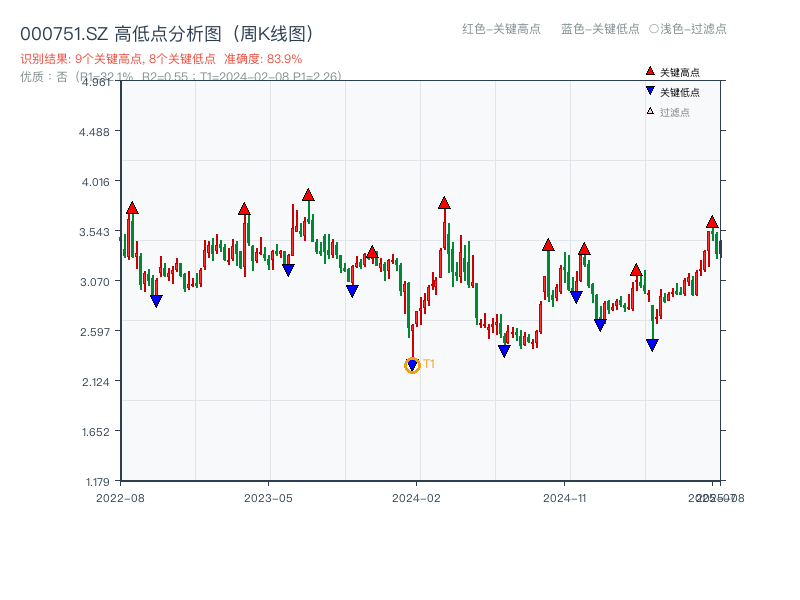Click the 2023-05 x-axis date label
The image size is (800, 600).
268,498
